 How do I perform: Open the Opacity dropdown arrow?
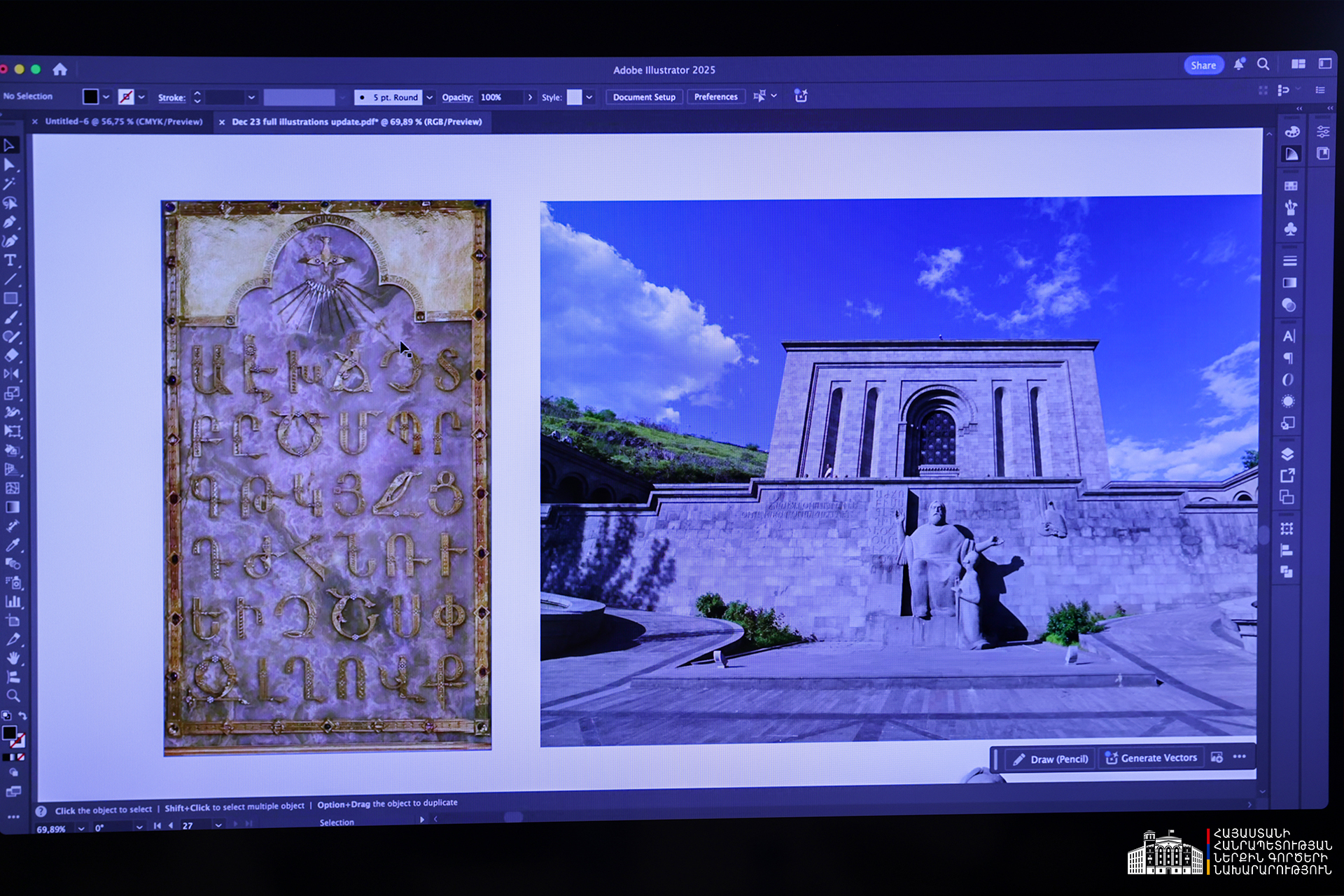[x=530, y=97]
